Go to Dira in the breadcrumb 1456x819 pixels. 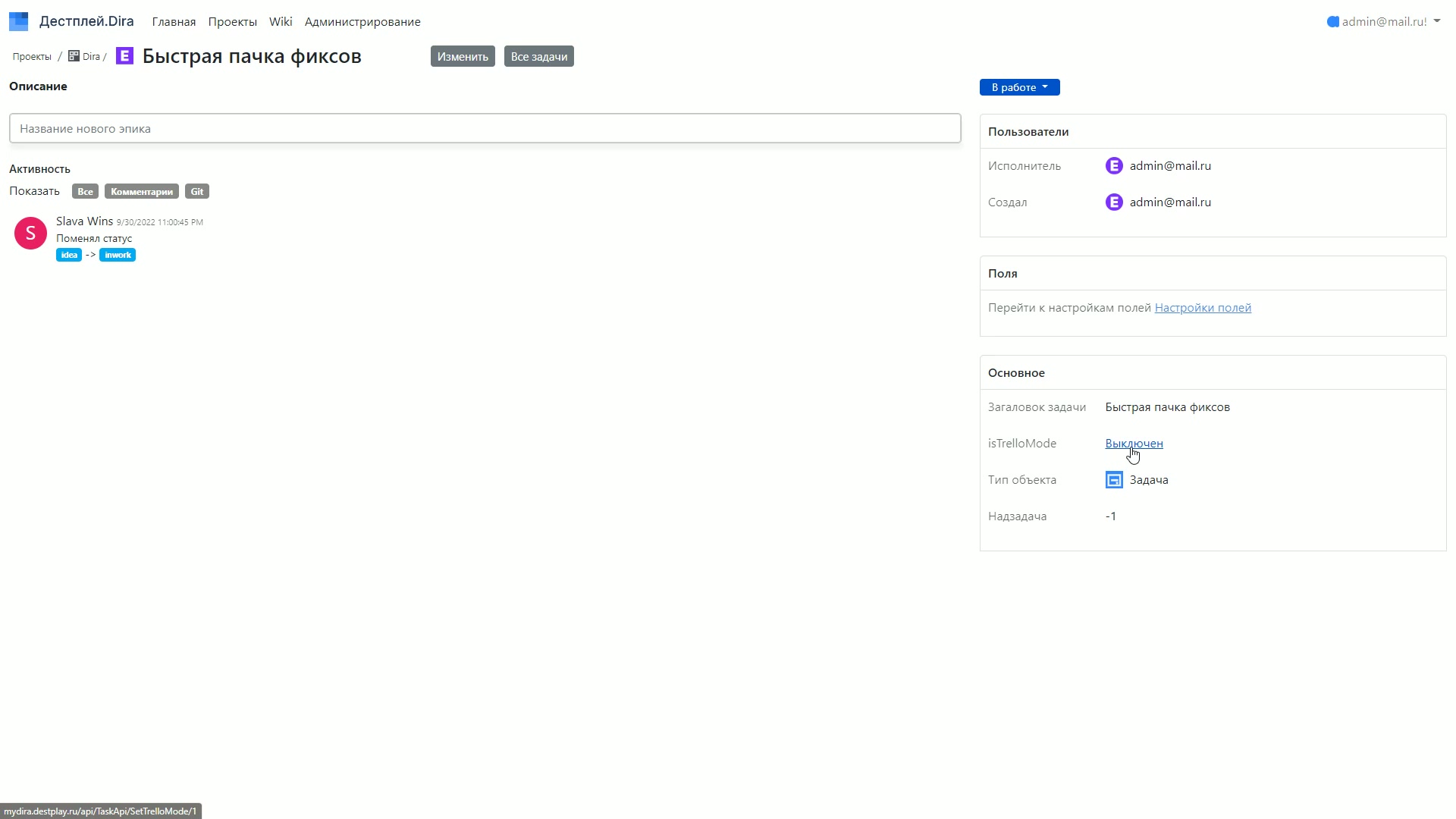91,57
